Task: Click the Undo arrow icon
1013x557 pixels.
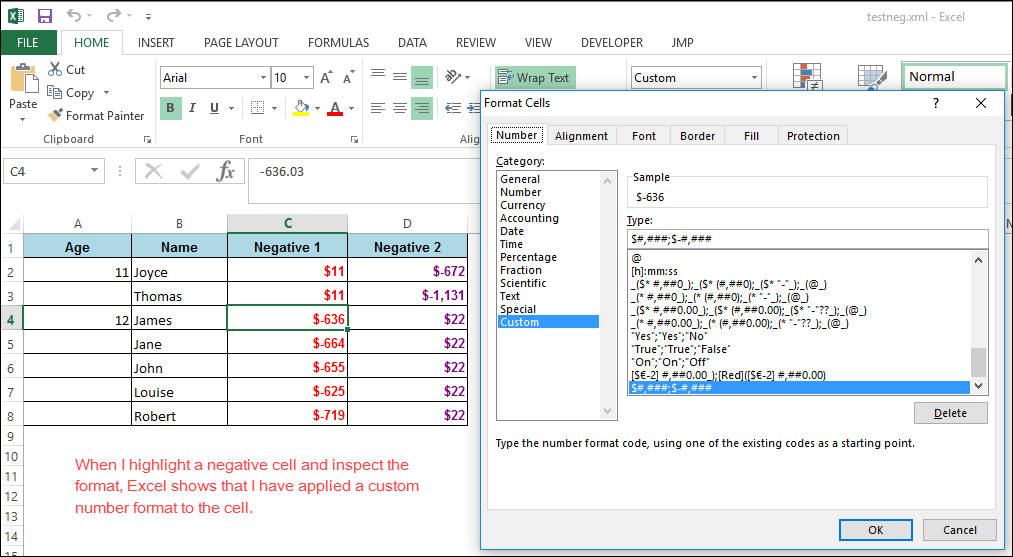Action: [75, 16]
